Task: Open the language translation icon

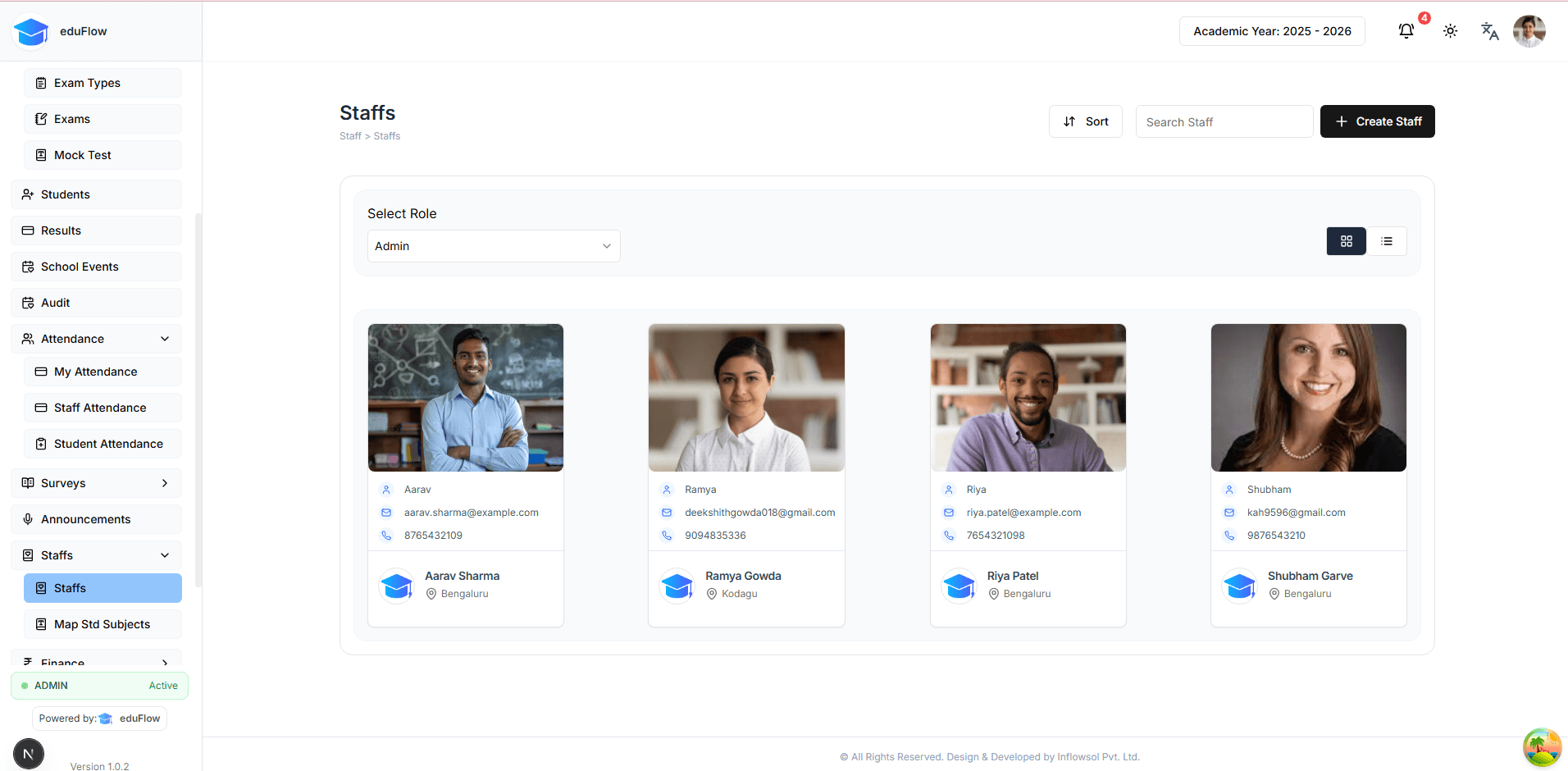Action: [x=1489, y=31]
